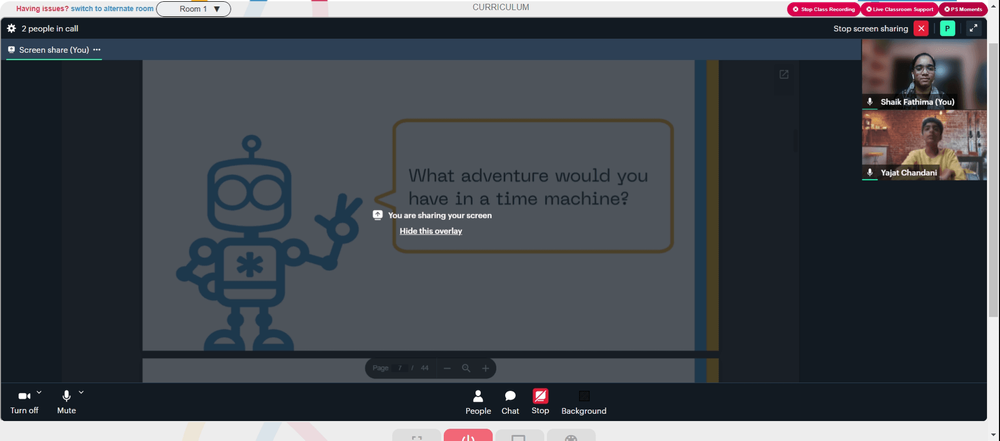The width and height of the screenshot is (1000, 441).
Task: Click Hide this overlay link
Action: [430, 231]
